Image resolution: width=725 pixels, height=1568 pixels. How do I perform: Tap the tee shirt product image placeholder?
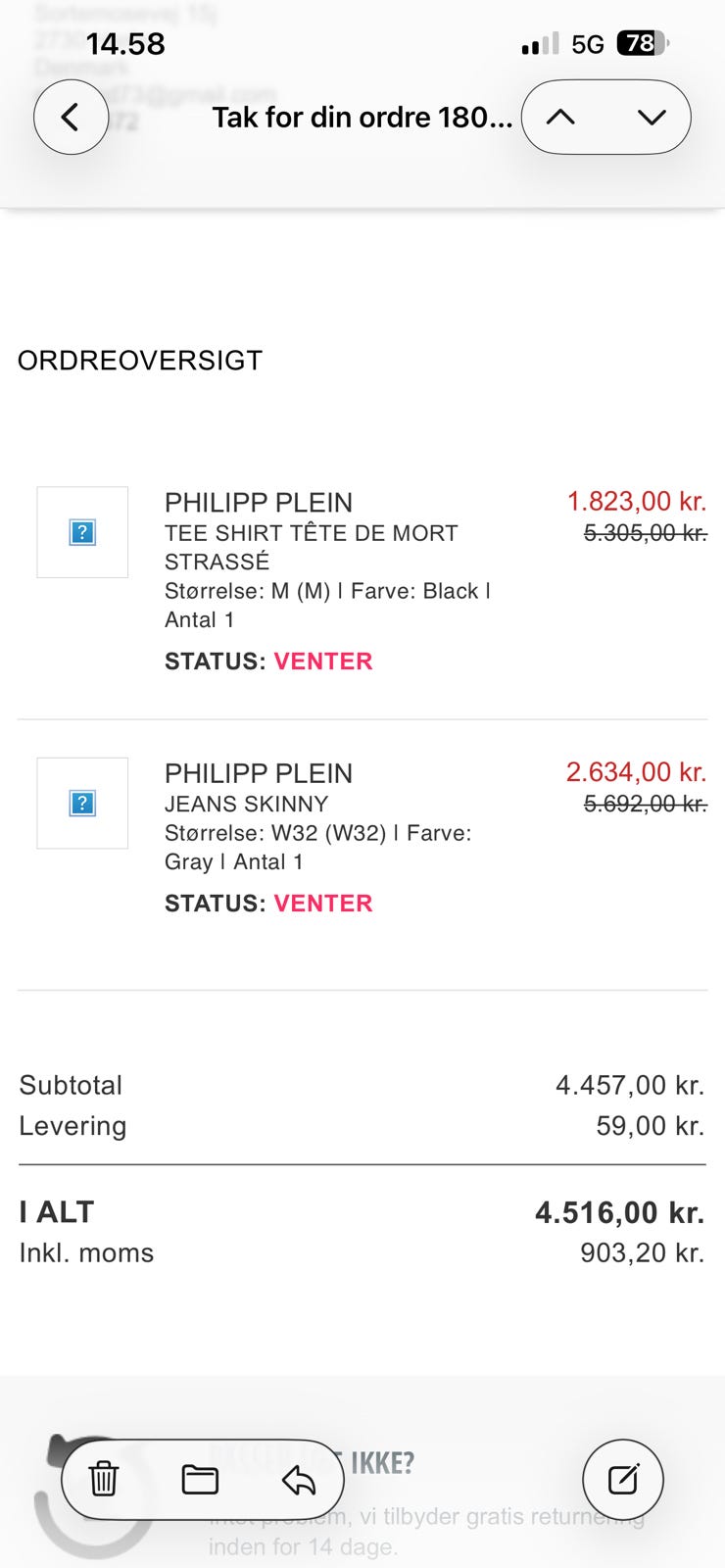82,532
